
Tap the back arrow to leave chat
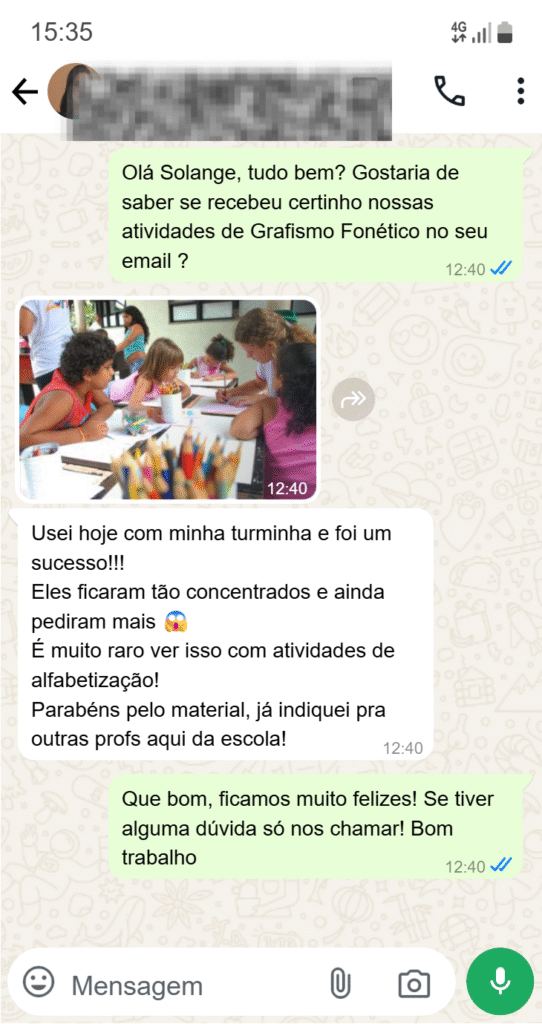tap(25, 93)
